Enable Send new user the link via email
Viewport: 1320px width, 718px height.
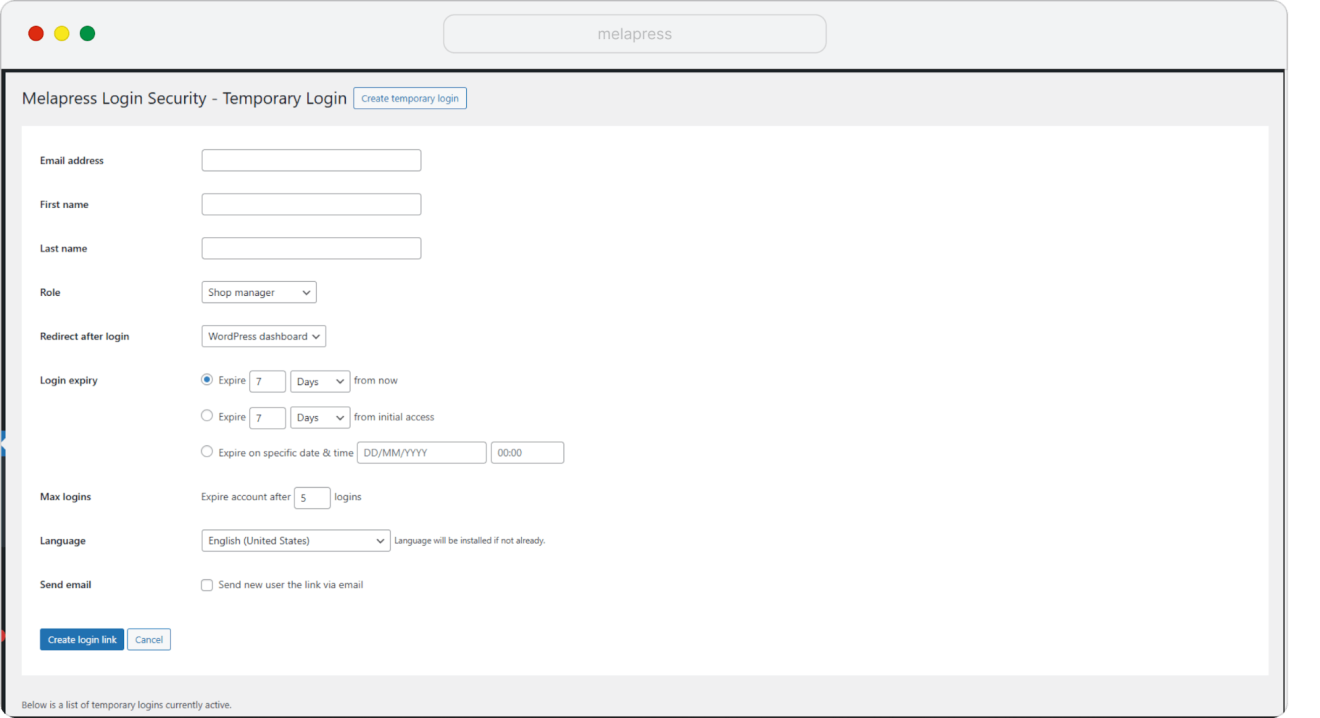(x=207, y=585)
